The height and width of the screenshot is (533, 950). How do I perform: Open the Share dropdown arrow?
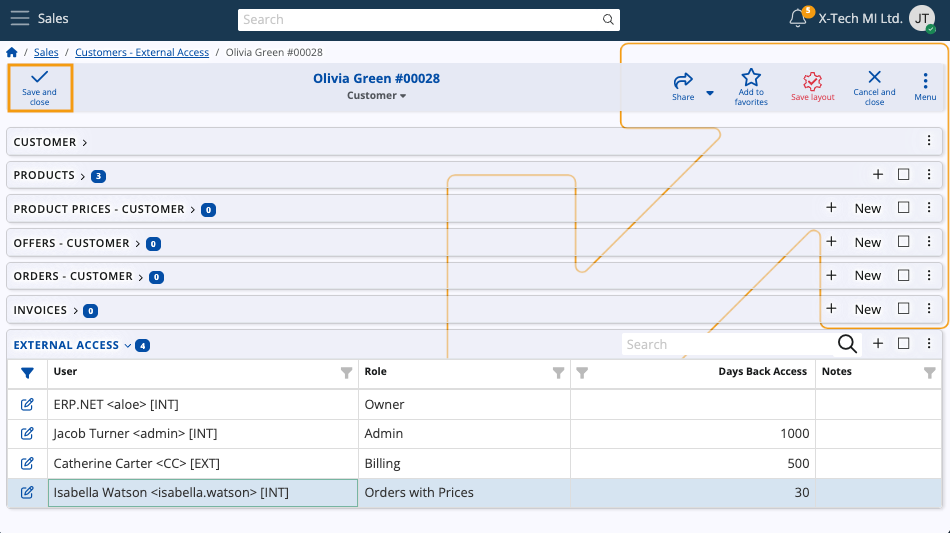point(710,93)
